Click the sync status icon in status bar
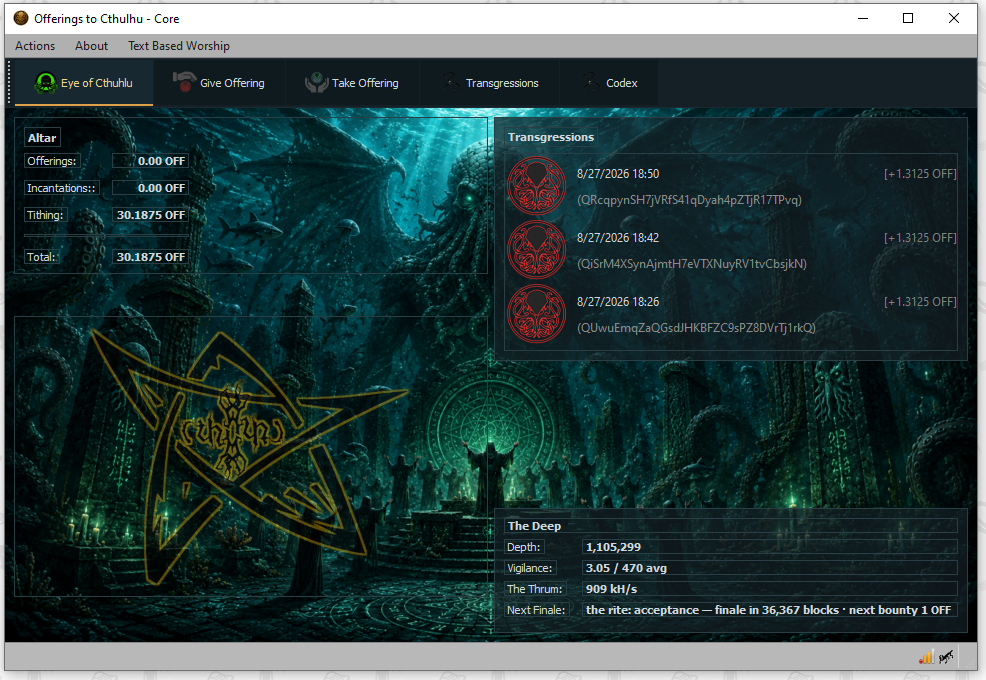Viewport: 986px width, 680px height. point(946,657)
